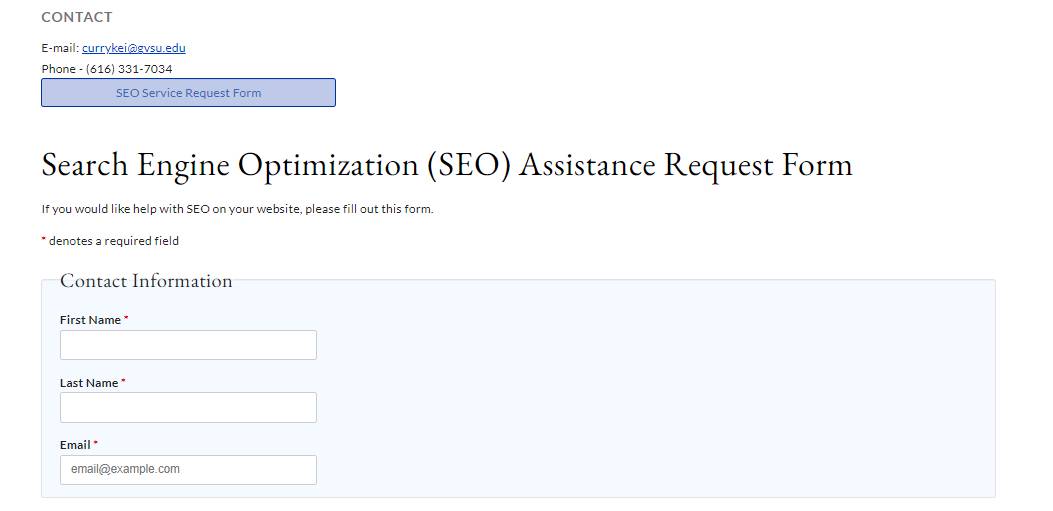Screen dimensions: 1053x511
Task: Focus the Last Name text field
Action: click(188, 407)
